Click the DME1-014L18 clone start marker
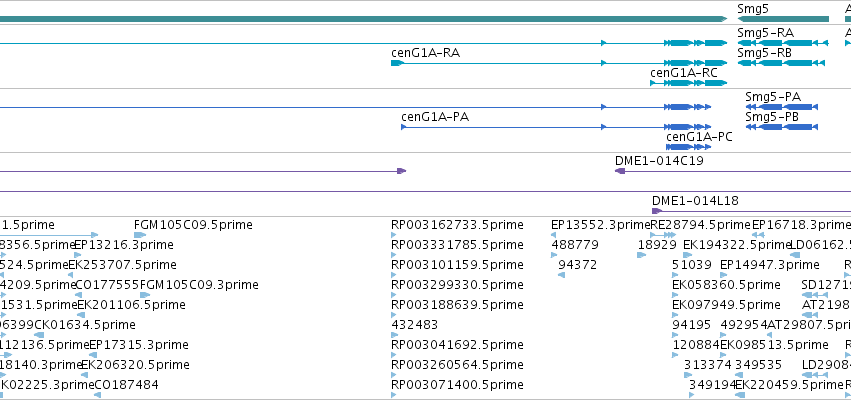The image size is (851, 400). [657, 211]
